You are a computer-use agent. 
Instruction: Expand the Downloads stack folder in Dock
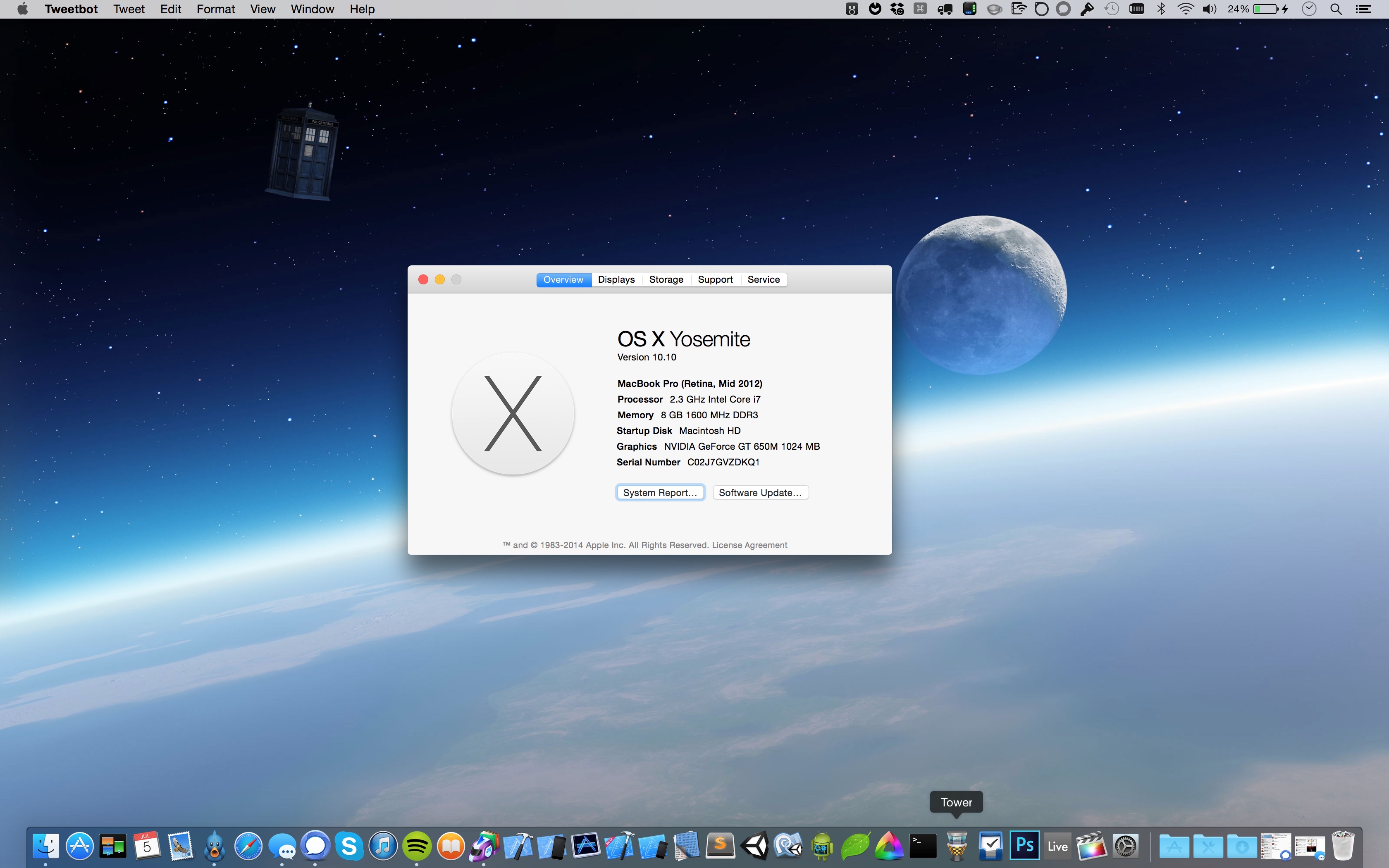coord(1241,846)
